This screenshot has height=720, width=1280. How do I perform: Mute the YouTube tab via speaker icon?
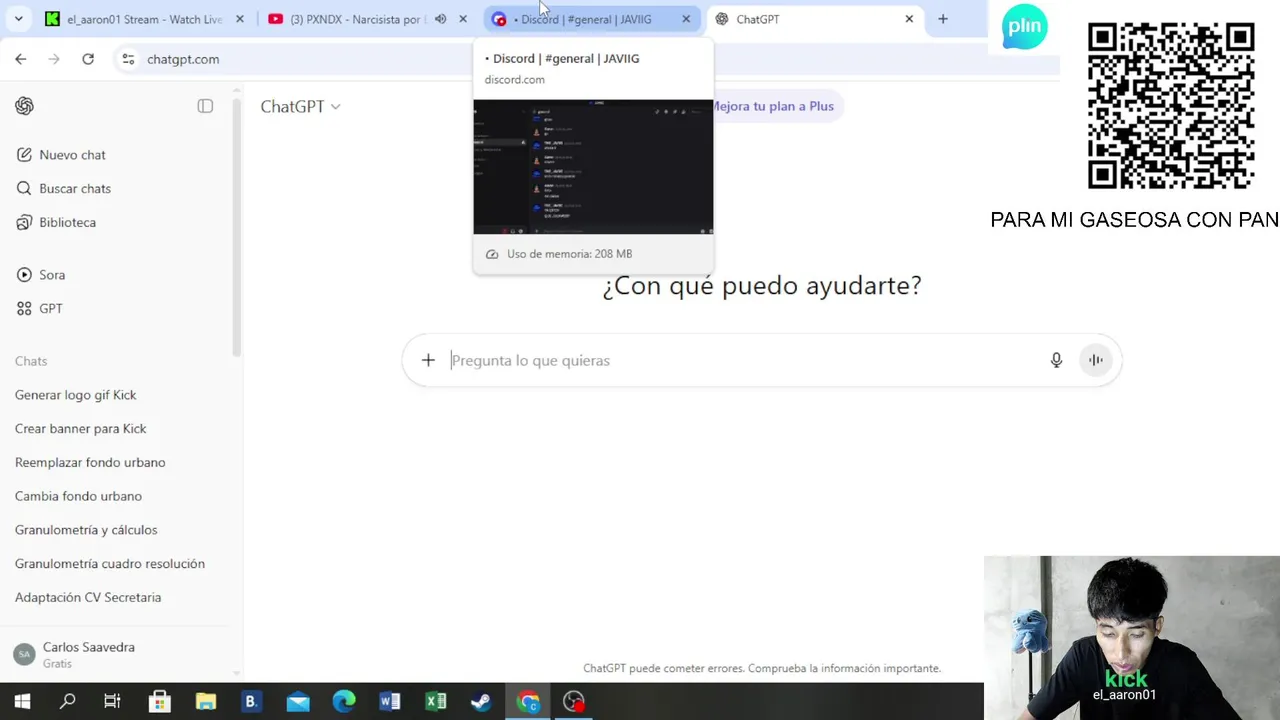pyautogui.click(x=440, y=19)
